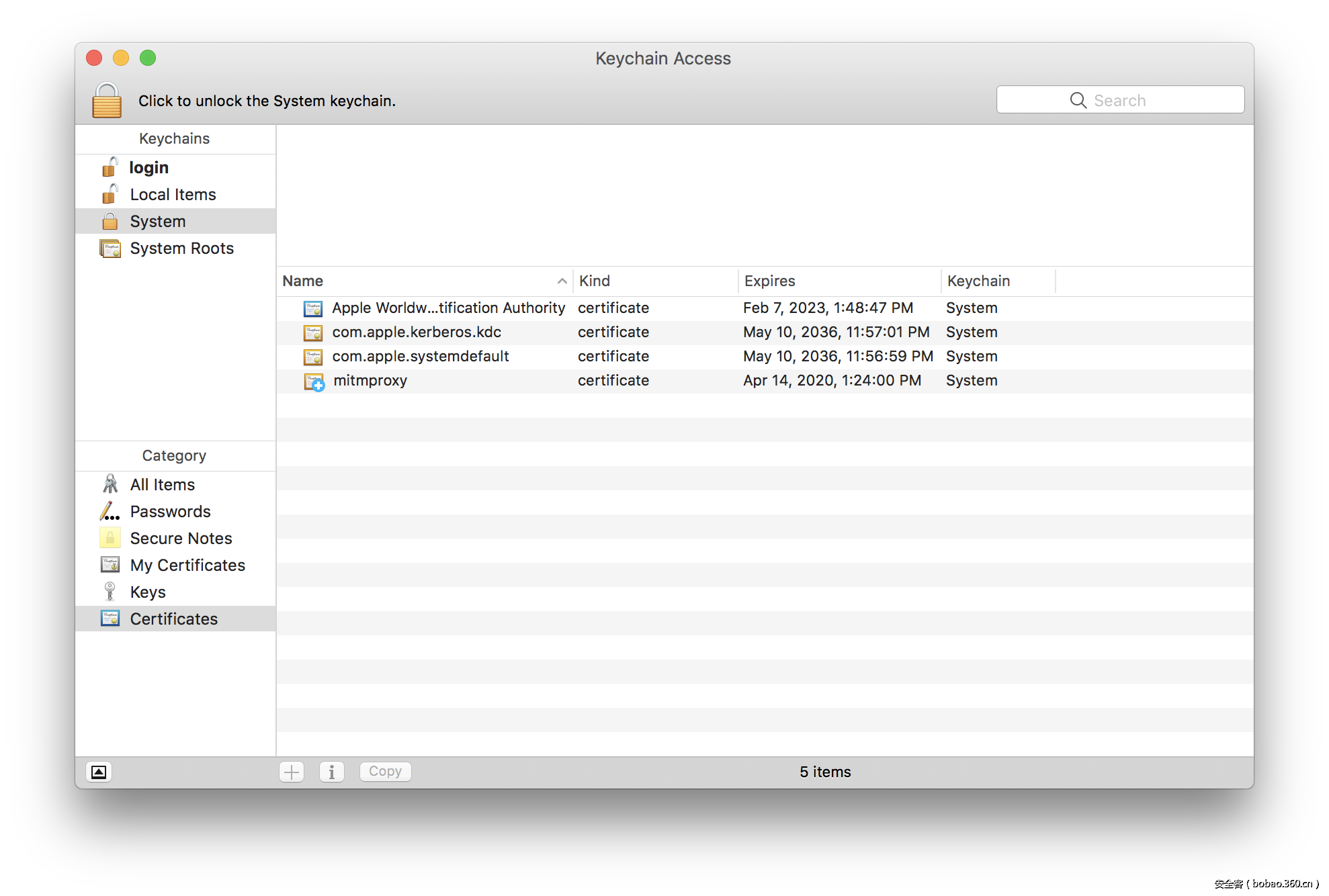Select the com.apple.kerberos.kdc certificate row

click(417, 332)
